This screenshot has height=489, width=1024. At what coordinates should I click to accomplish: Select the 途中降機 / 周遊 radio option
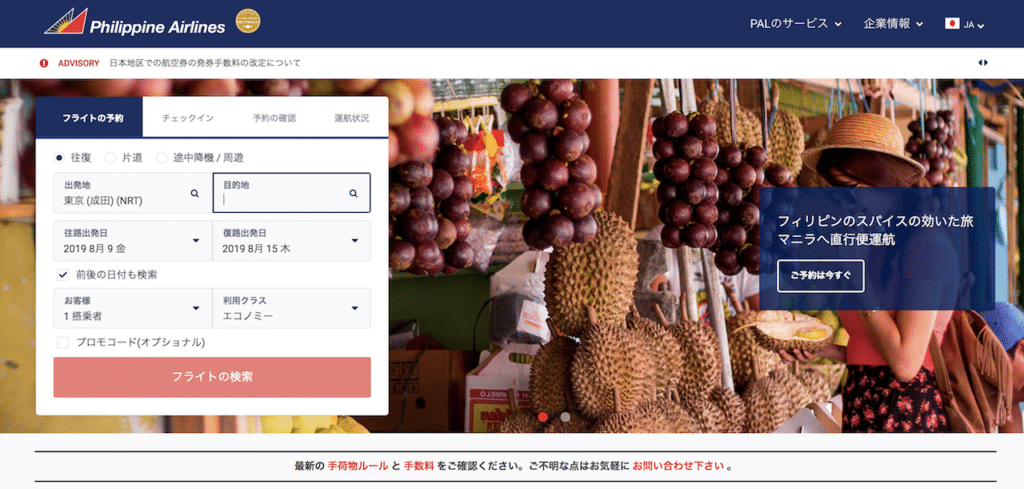[162, 158]
